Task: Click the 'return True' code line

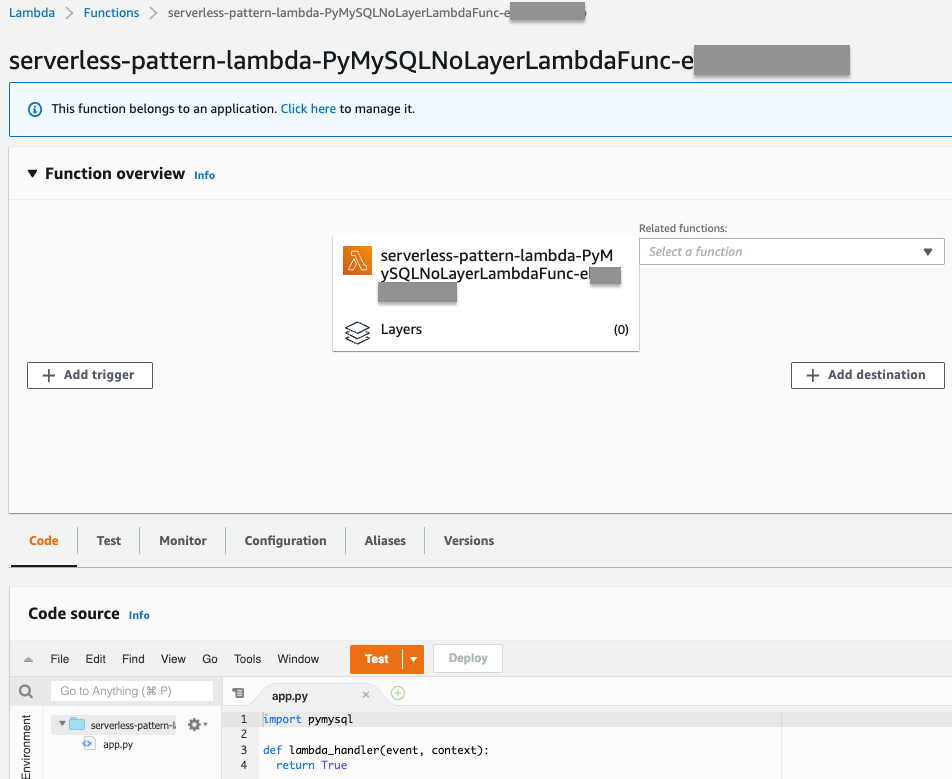Action: click(x=311, y=765)
